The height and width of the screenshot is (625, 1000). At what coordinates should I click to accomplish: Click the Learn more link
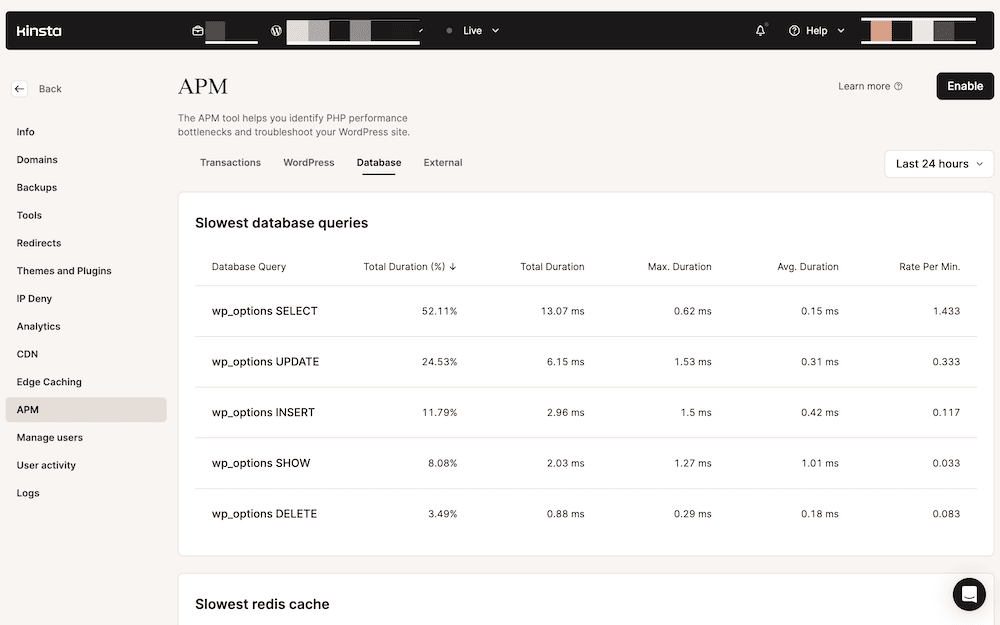click(863, 86)
